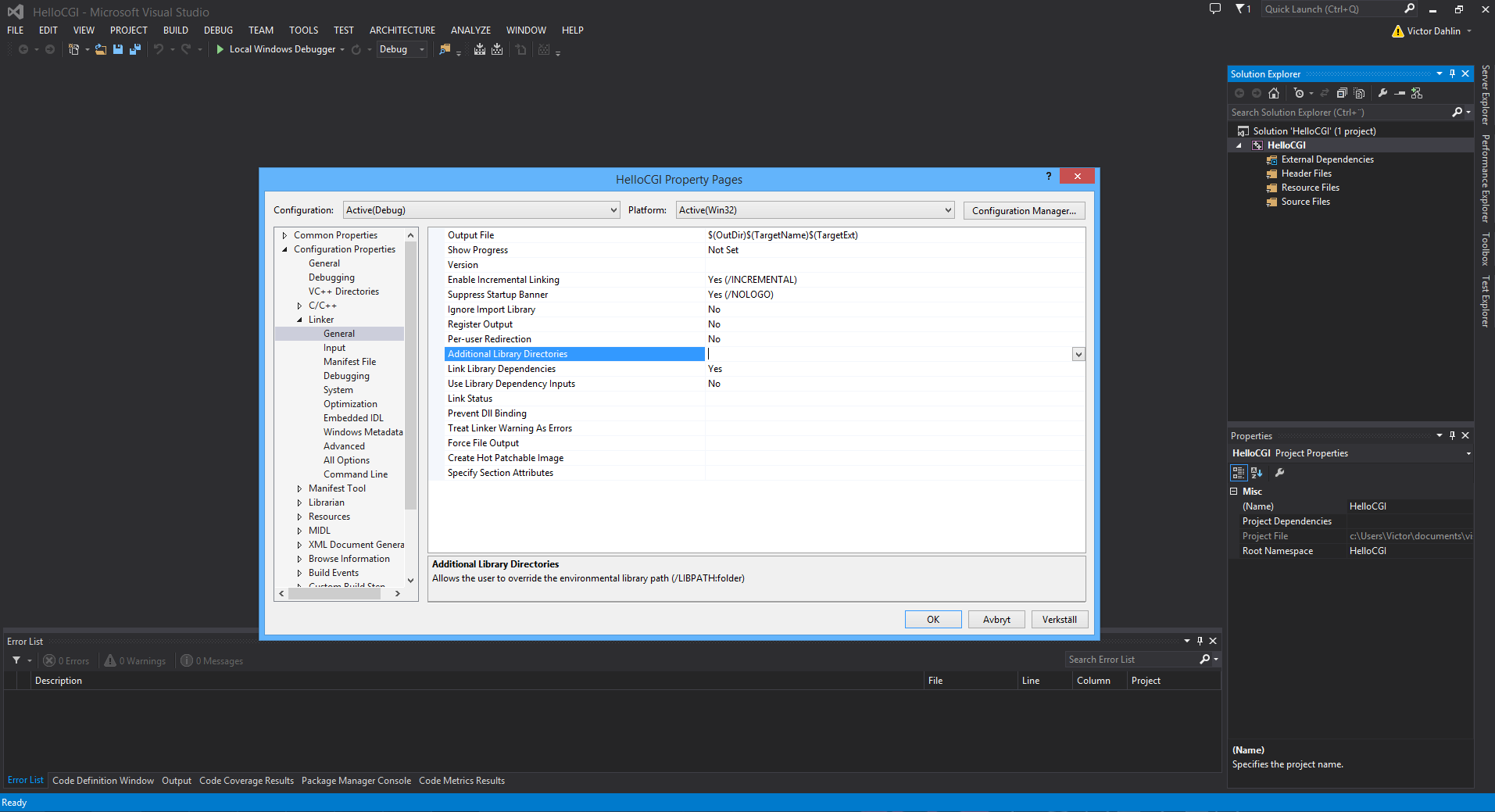
Task: Expand the C/C++ tree node
Action: coord(299,306)
